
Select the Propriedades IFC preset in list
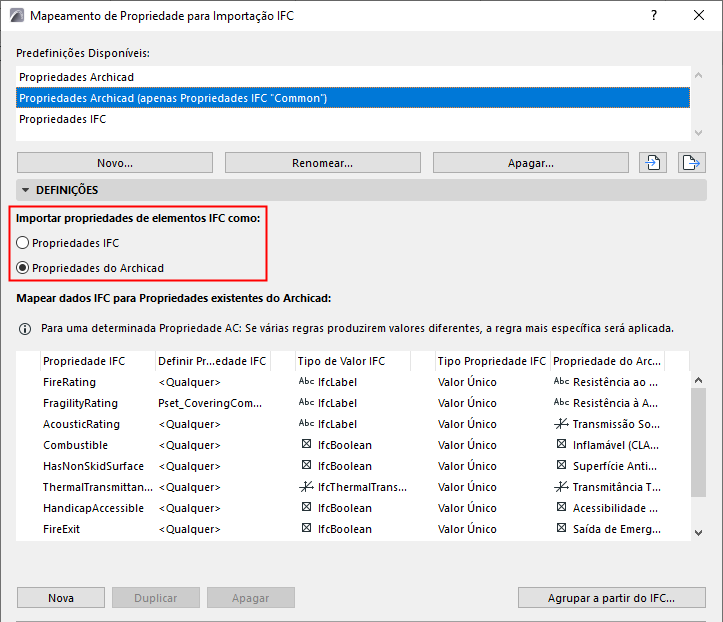pyautogui.click(x=353, y=119)
